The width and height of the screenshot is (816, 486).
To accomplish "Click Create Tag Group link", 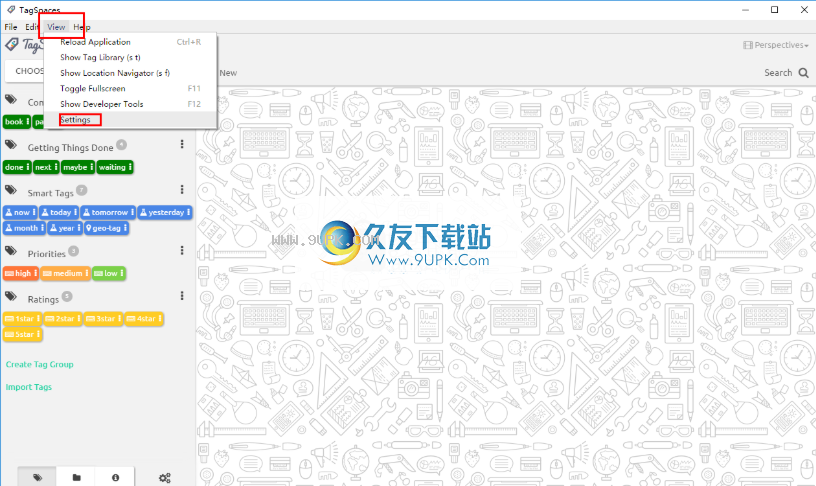I will pos(40,364).
